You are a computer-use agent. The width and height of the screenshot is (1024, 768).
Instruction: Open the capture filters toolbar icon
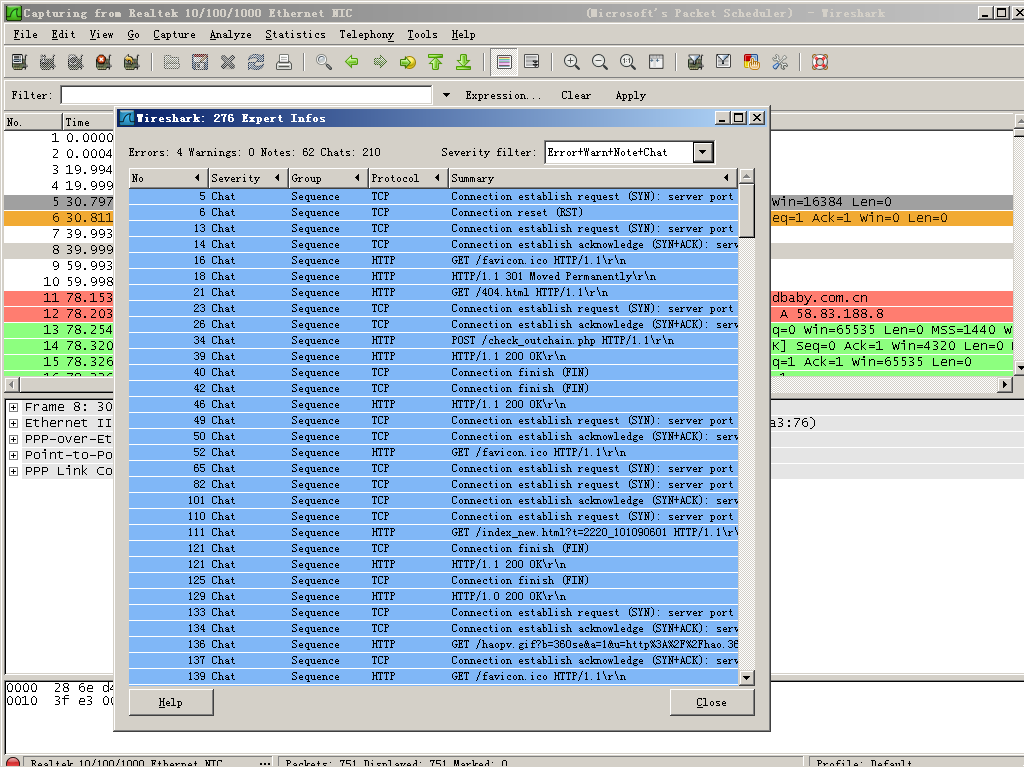click(696, 62)
